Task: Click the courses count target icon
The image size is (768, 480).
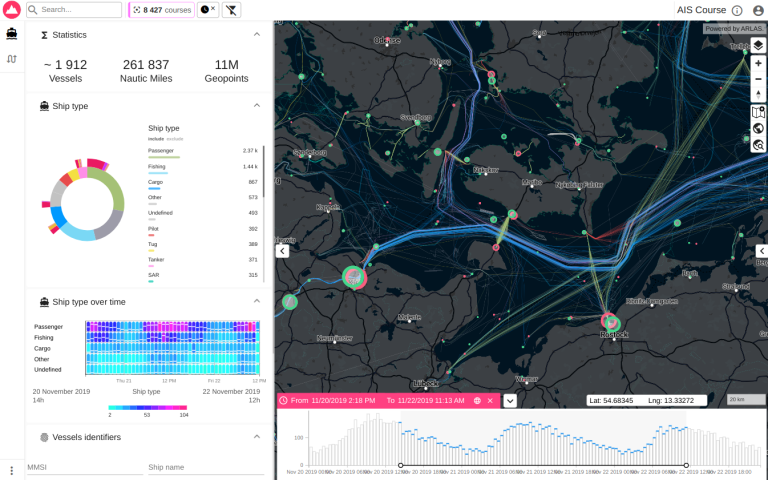Action: click(137, 10)
